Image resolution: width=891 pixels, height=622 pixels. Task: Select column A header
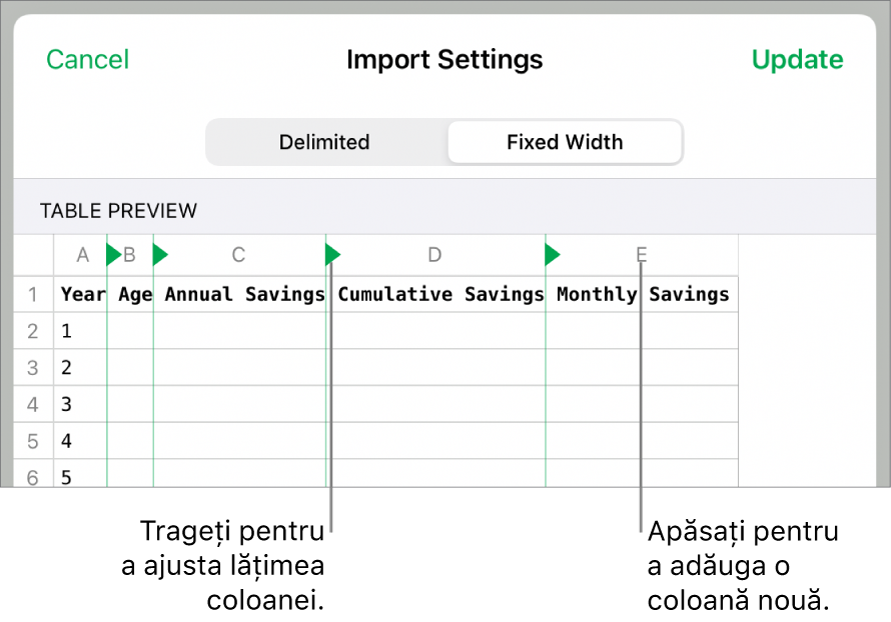[x=83, y=256]
